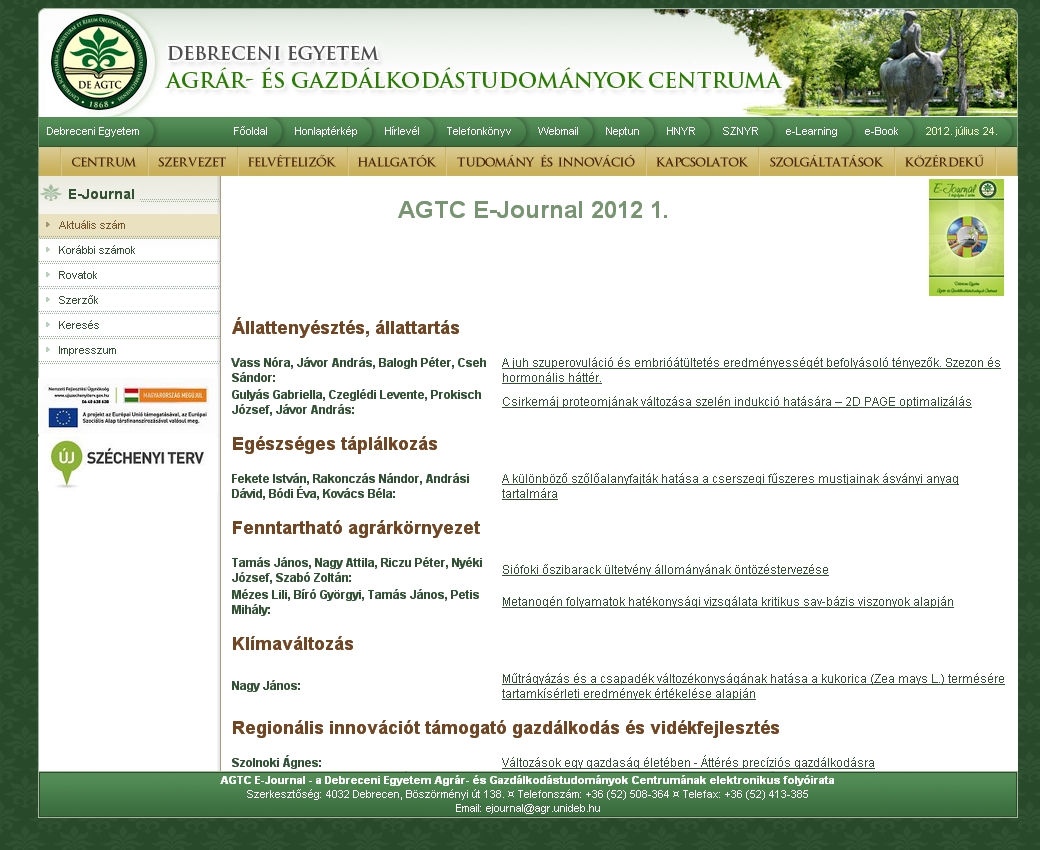Open the SZERVEZET menu

pyautogui.click(x=192, y=162)
